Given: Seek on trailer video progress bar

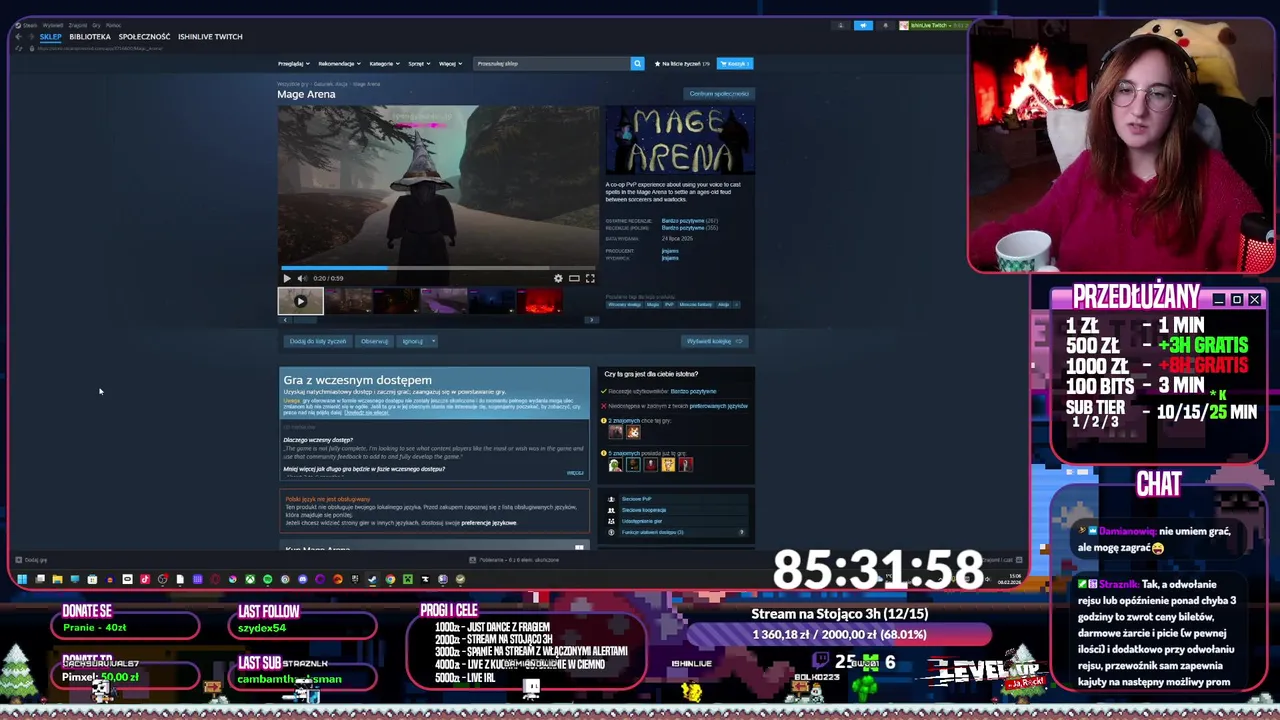Looking at the screenshot, I should (438, 268).
